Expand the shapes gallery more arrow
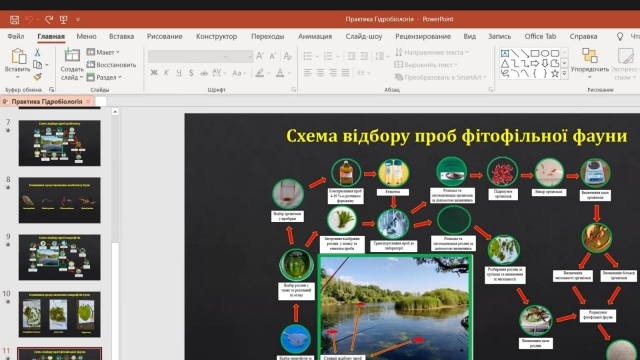This screenshot has height=360, width=640. click(564, 73)
